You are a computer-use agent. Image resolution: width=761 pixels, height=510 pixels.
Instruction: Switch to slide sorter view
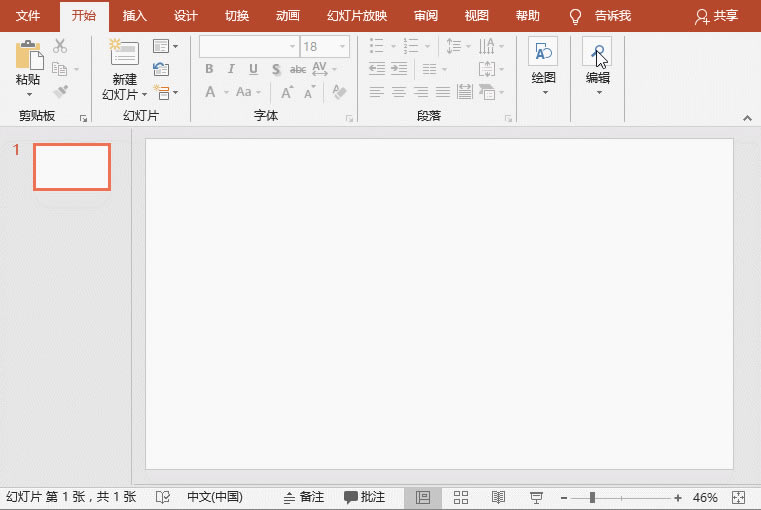461,497
